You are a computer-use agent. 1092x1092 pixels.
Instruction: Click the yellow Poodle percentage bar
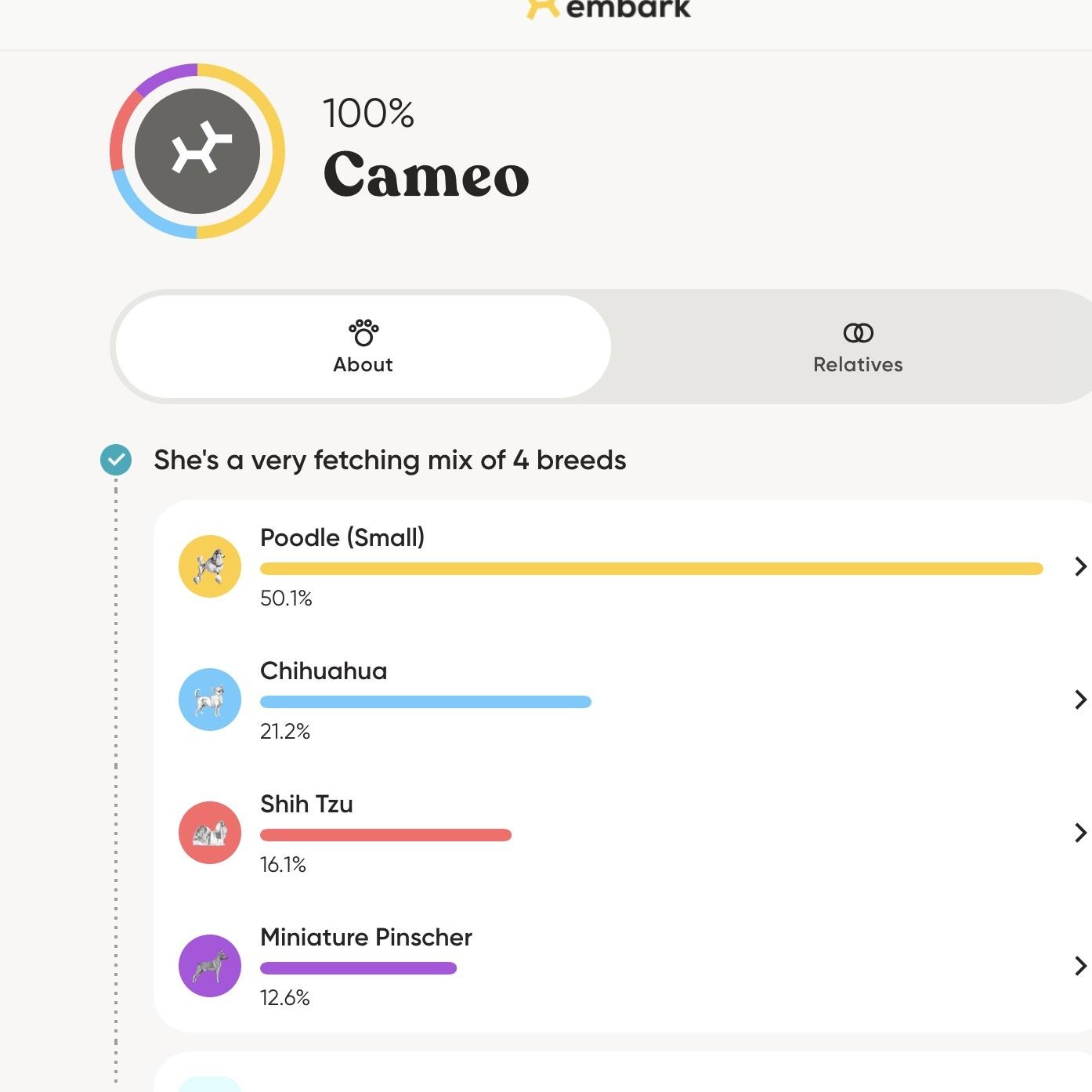click(651, 569)
